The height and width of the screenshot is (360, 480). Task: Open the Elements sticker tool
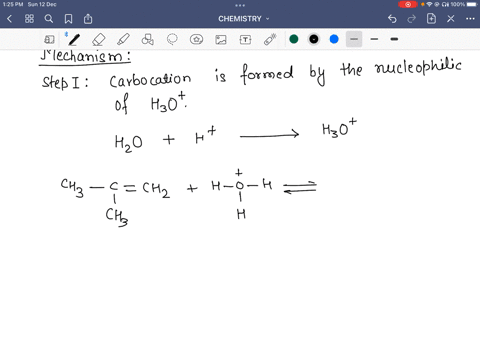197,39
